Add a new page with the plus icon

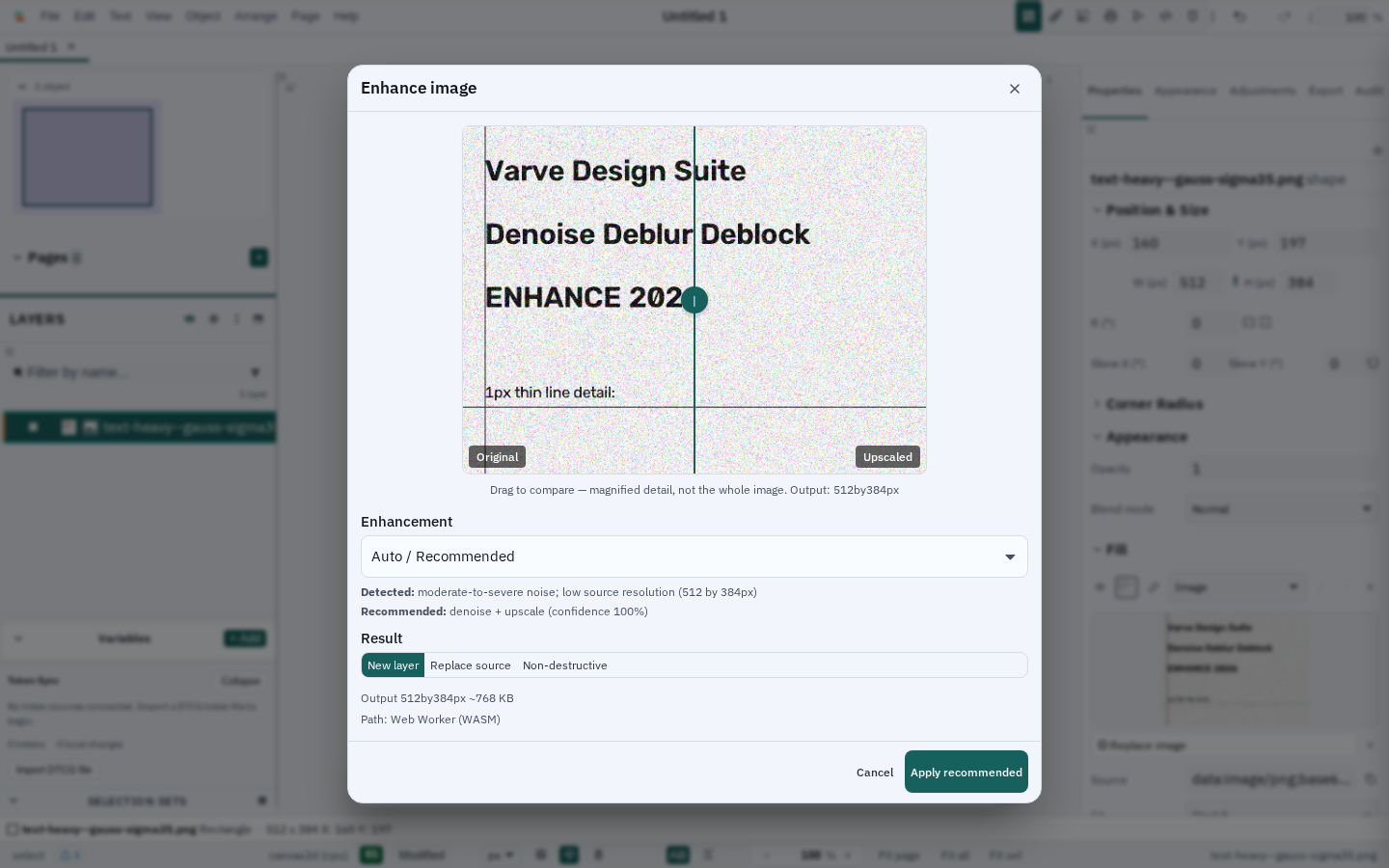tap(259, 258)
